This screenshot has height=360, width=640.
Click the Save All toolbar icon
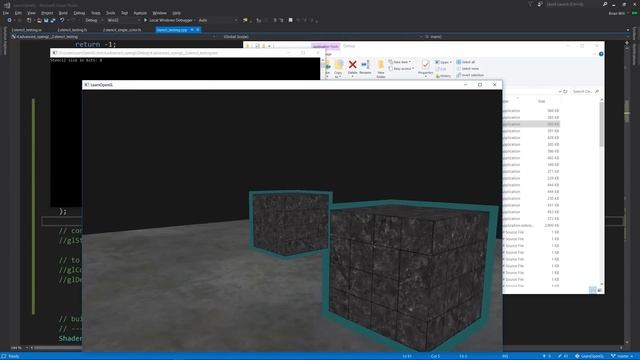pyautogui.click(x=53, y=20)
